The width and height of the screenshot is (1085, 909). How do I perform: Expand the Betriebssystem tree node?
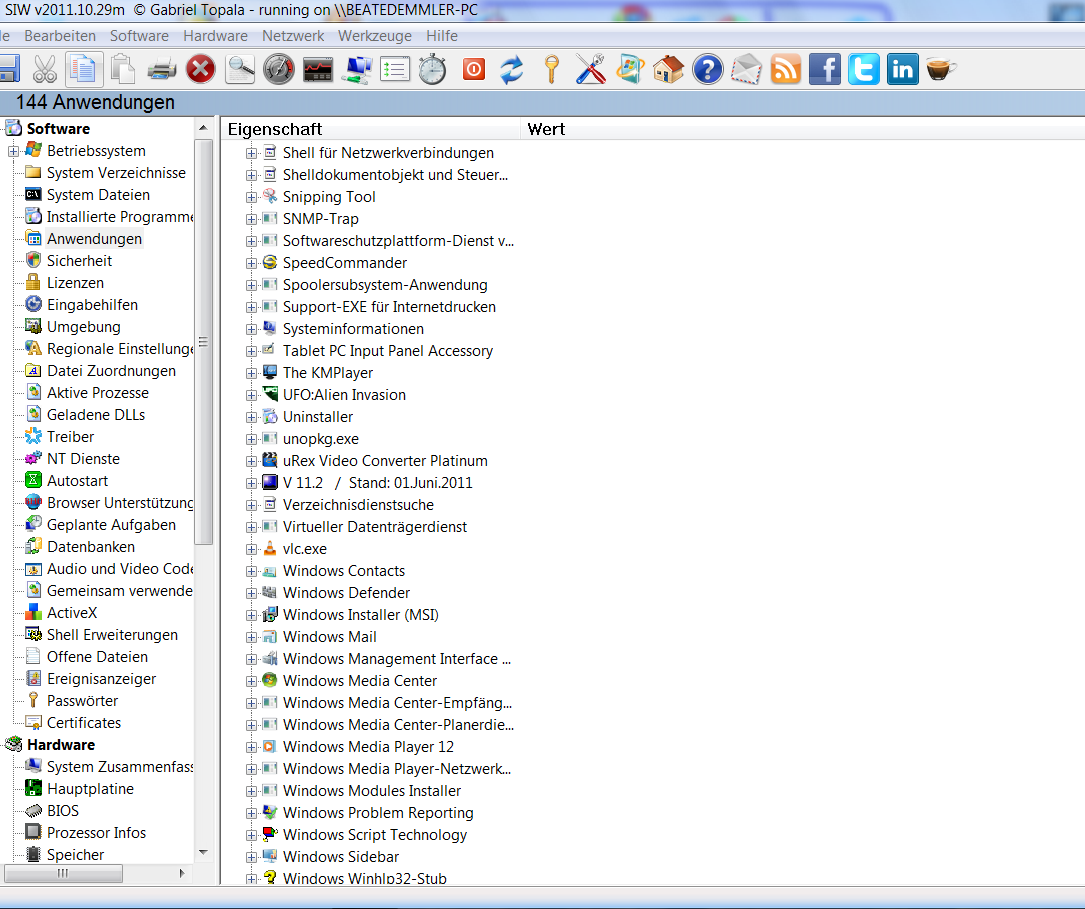(13, 151)
